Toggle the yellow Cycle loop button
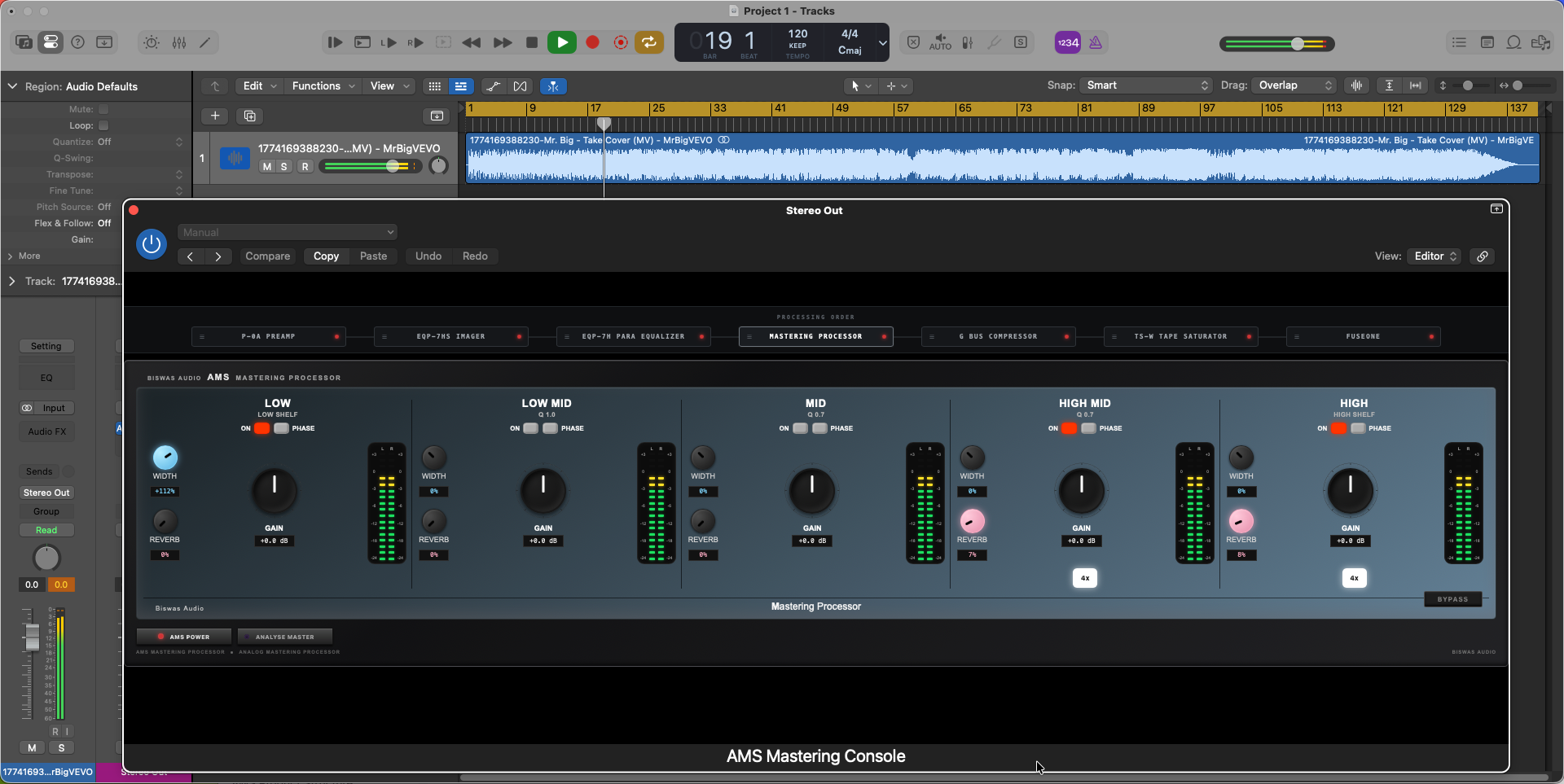 pyautogui.click(x=649, y=42)
